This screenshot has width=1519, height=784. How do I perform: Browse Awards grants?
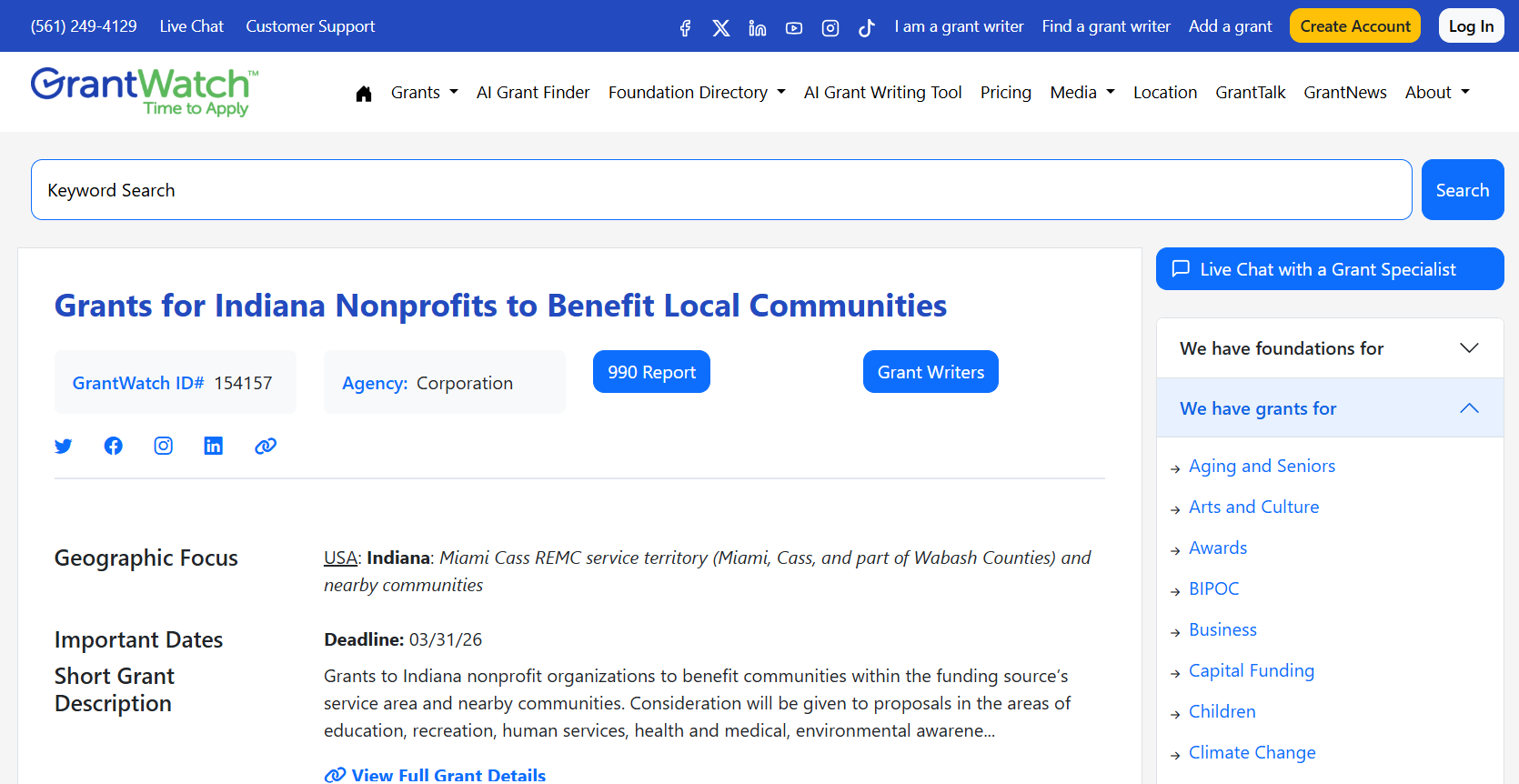click(1218, 548)
